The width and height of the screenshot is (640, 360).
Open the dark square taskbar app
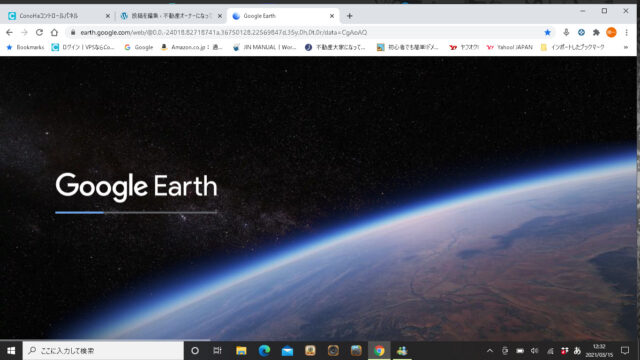(356, 351)
